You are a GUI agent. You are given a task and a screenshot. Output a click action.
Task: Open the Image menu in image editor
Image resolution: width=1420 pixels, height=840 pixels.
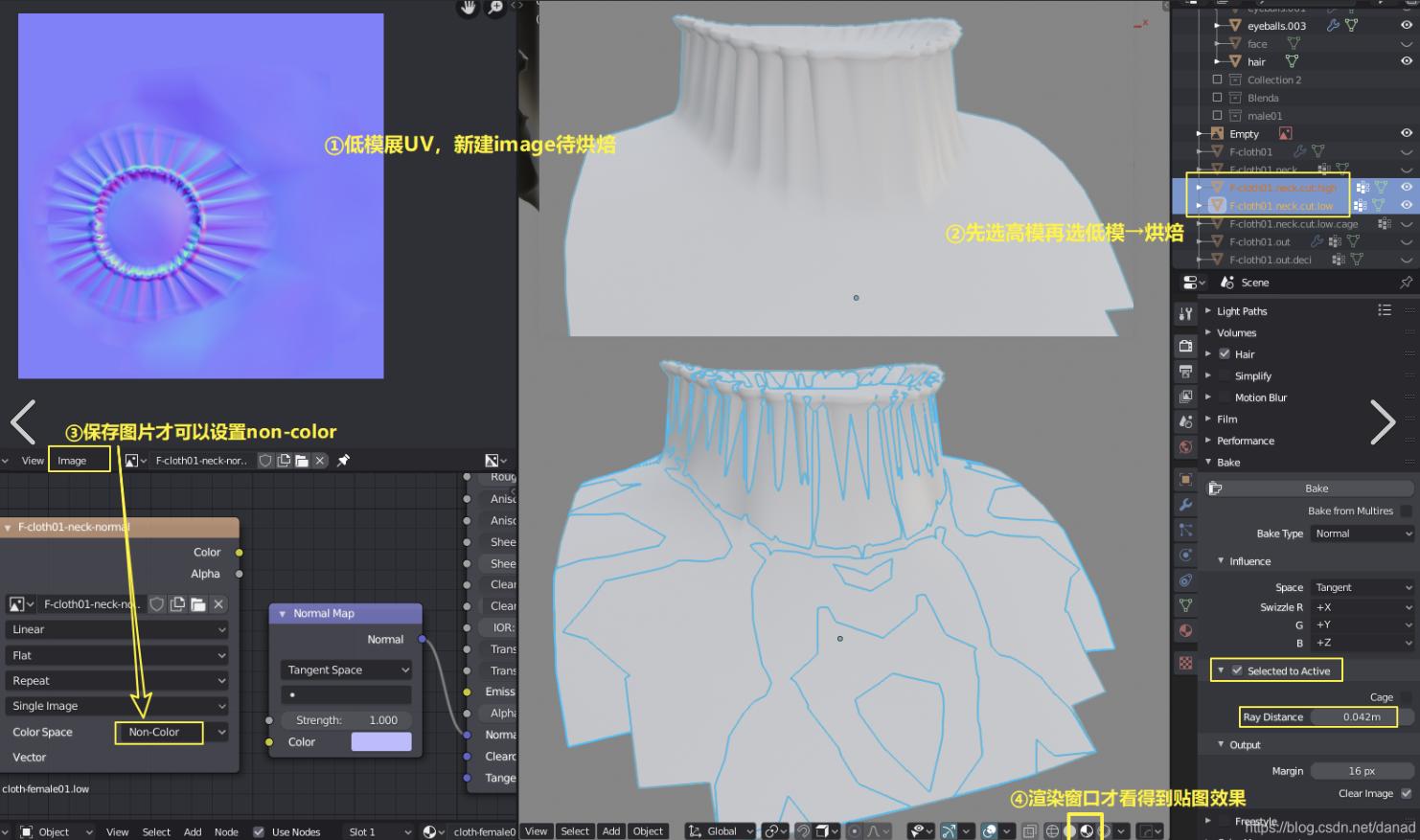(x=72, y=461)
